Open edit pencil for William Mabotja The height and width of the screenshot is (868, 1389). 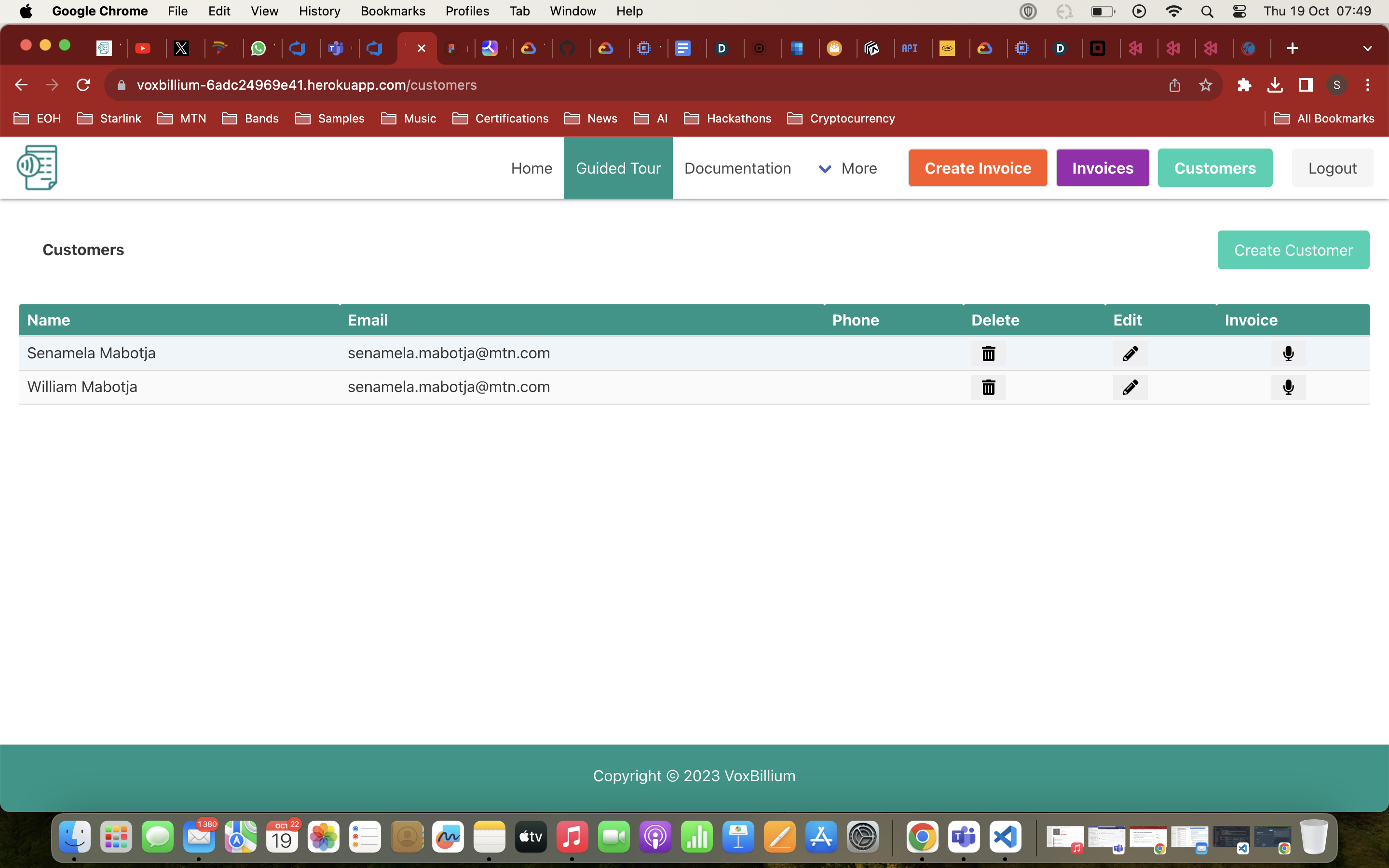point(1130,387)
